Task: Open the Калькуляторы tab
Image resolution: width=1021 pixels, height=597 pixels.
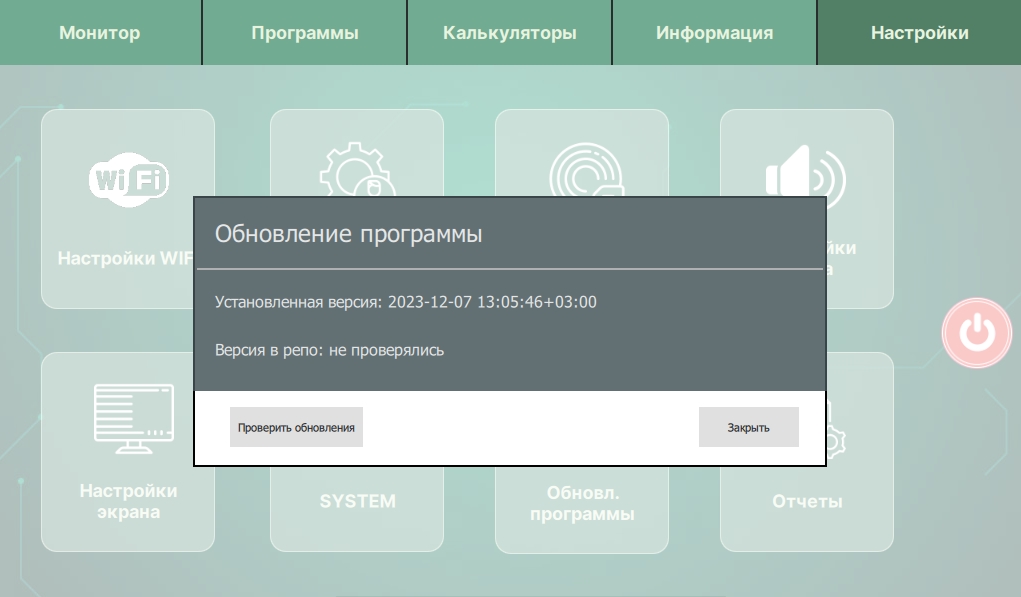Action: click(509, 33)
